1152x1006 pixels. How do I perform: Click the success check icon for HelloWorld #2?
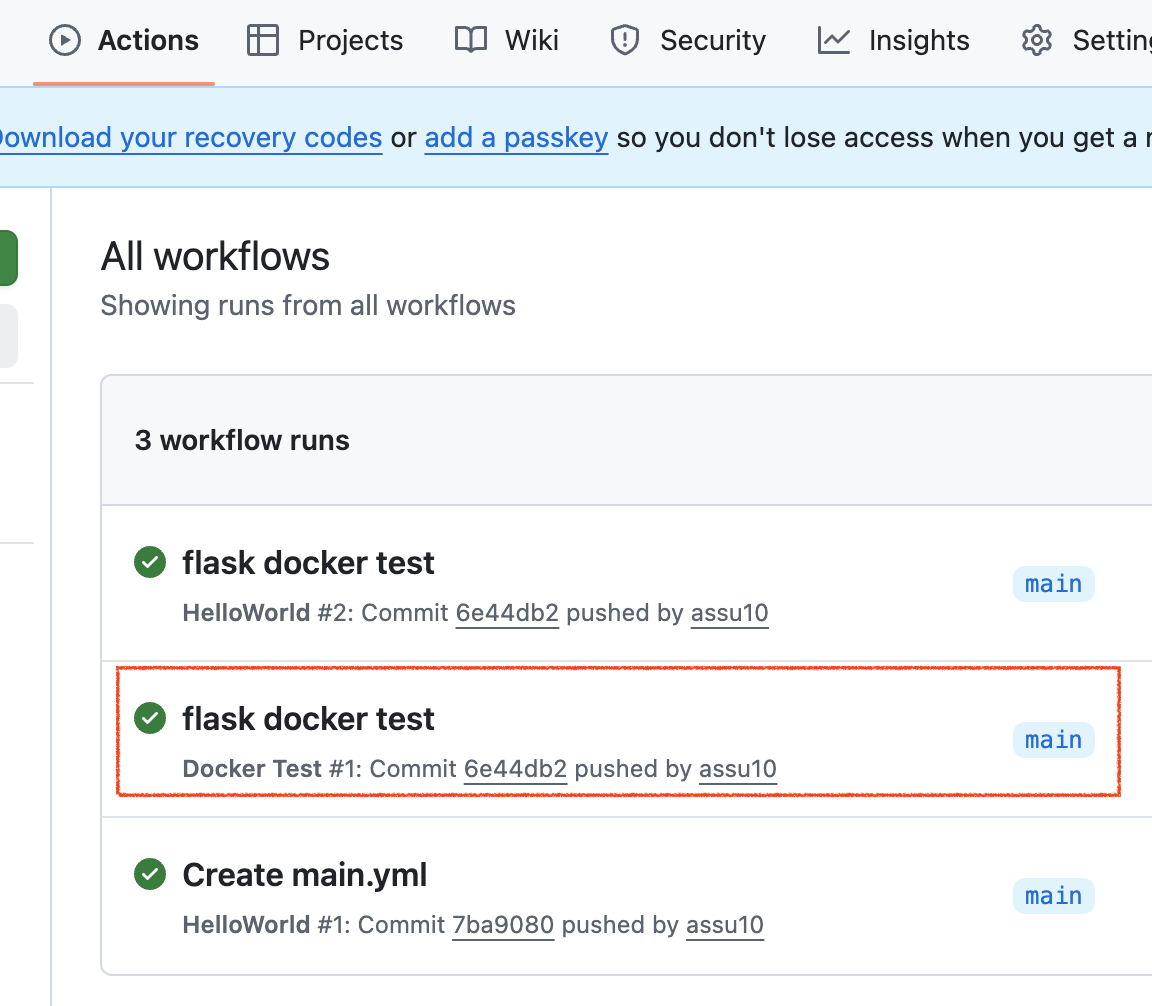pyautogui.click(x=150, y=562)
